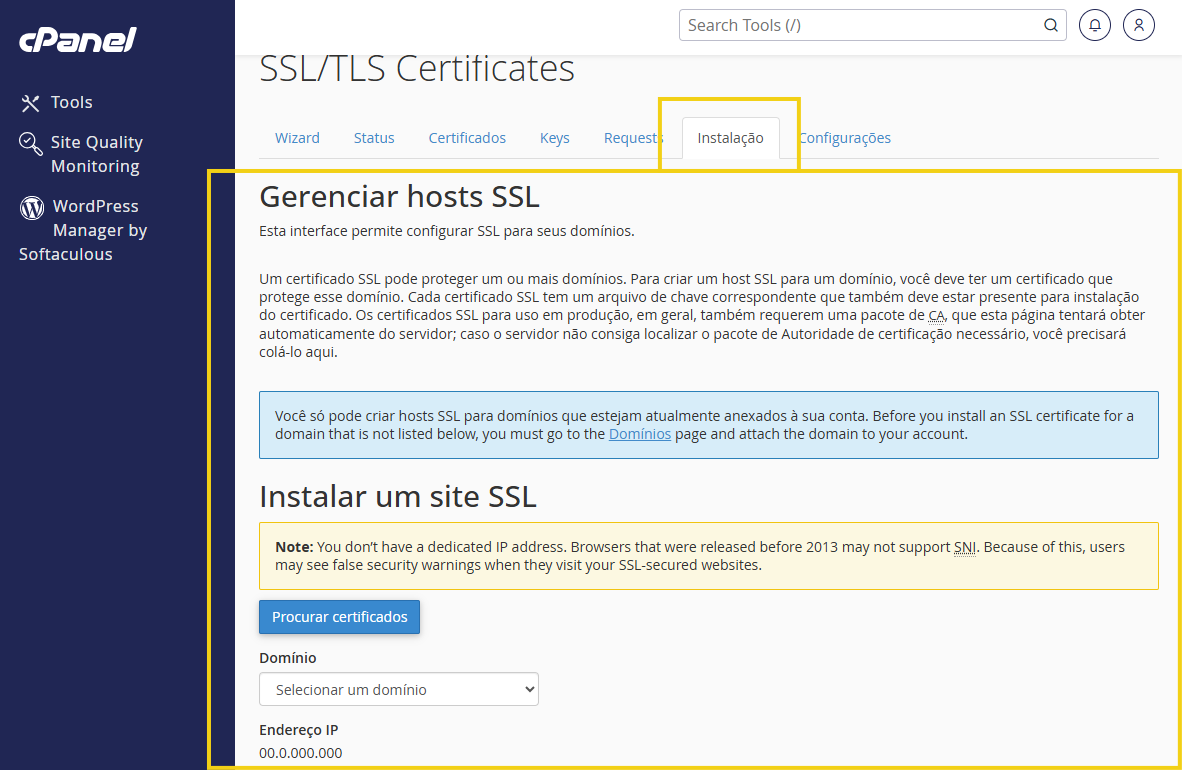Image resolution: width=1182 pixels, height=770 pixels.
Task: Switch to the Requests tab
Action: [x=633, y=138]
